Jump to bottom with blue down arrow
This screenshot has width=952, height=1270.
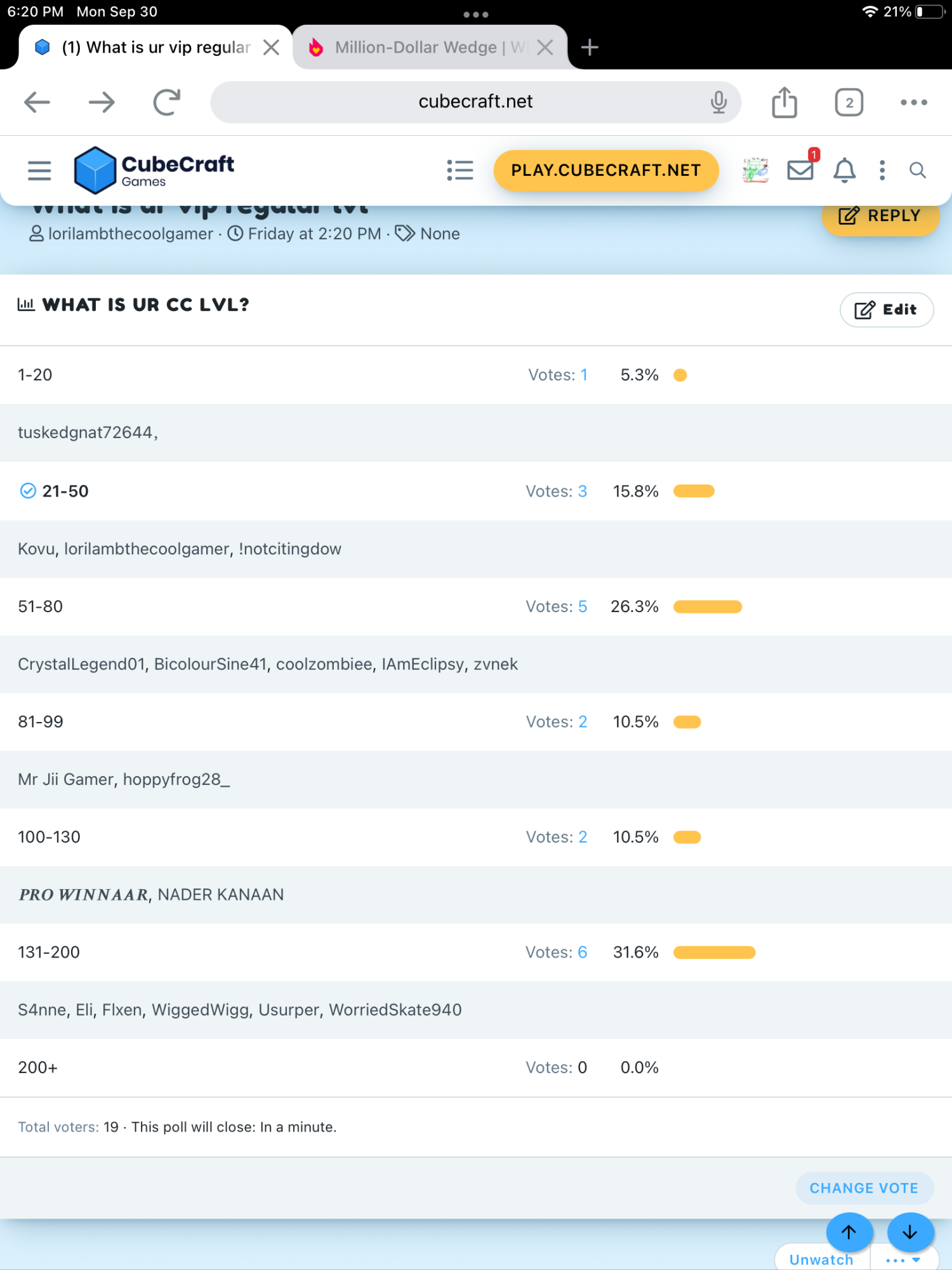[910, 1232]
